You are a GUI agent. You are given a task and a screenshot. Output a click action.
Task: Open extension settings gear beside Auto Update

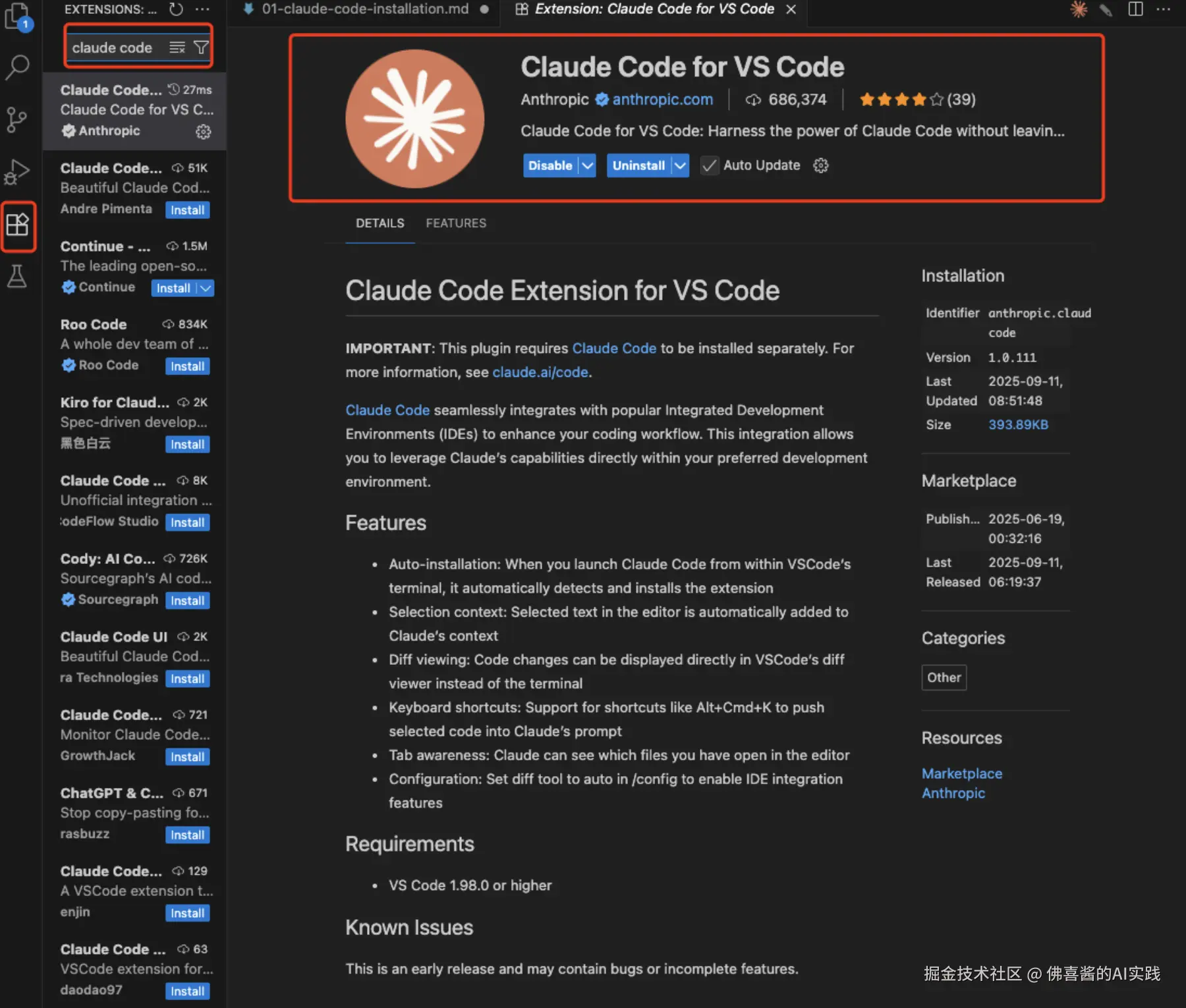(x=820, y=165)
